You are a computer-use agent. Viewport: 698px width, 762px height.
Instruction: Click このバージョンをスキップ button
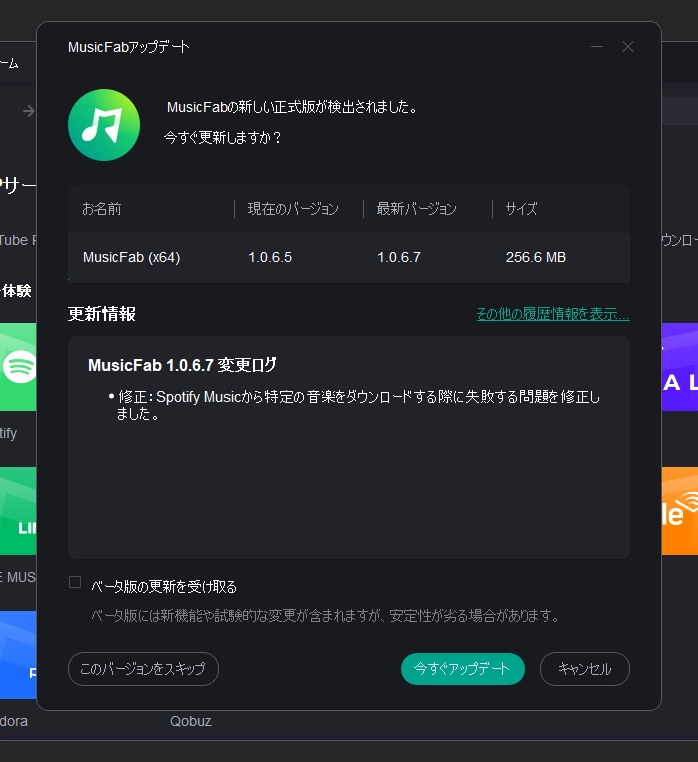[x=143, y=669]
